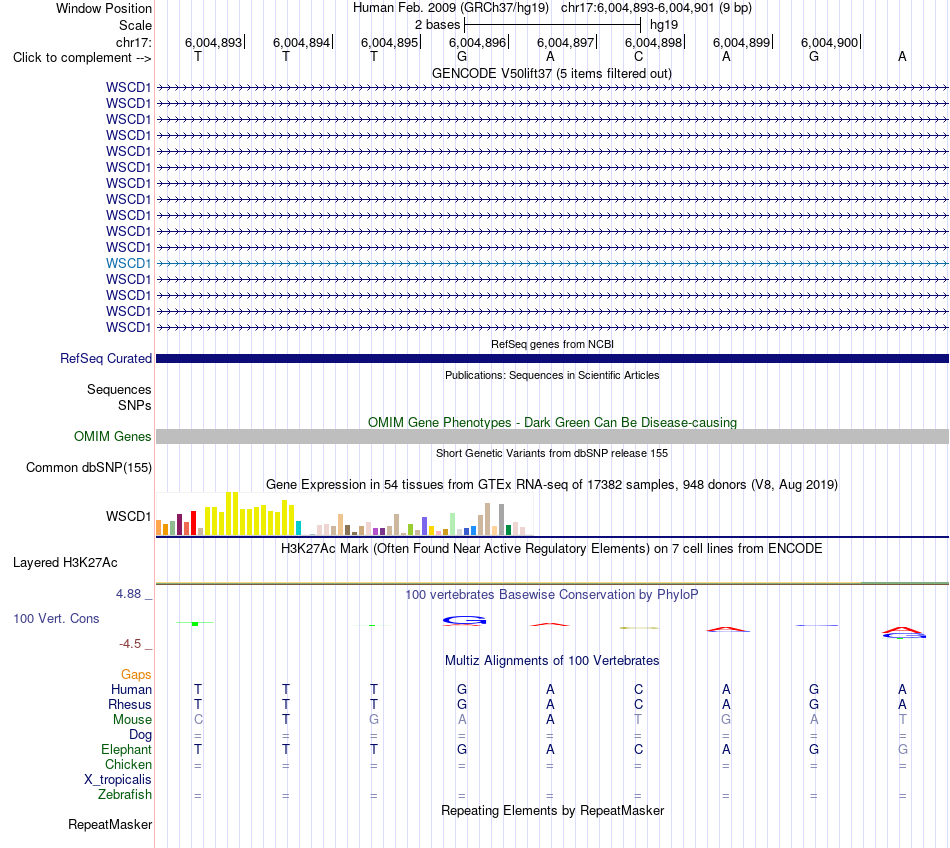This screenshot has width=950, height=848.
Task: Open 'Short Genetic Variants from dbSNP release 155' title
Action: click(x=552, y=453)
